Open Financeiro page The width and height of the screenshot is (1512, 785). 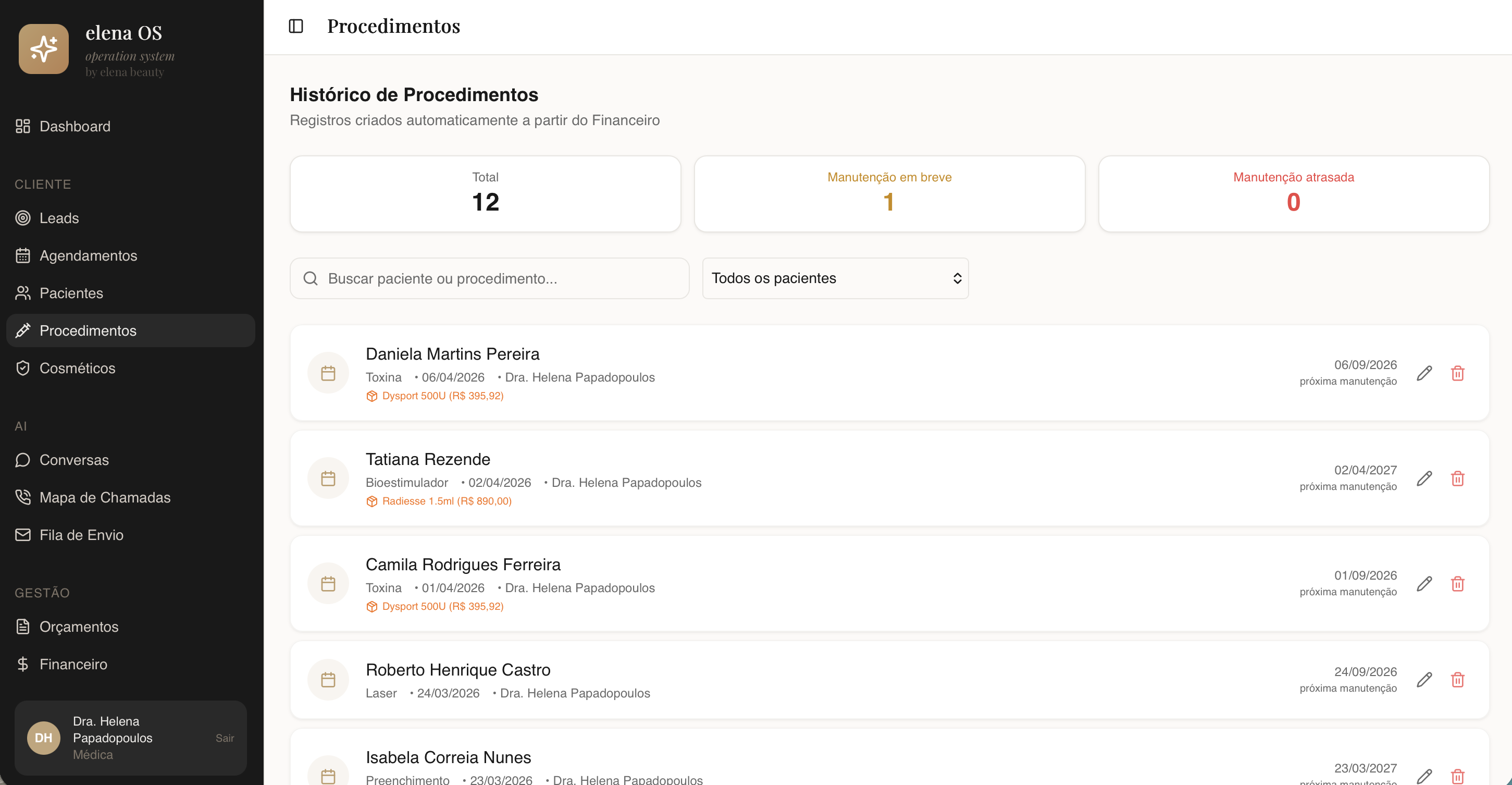[x=130, y=664]
